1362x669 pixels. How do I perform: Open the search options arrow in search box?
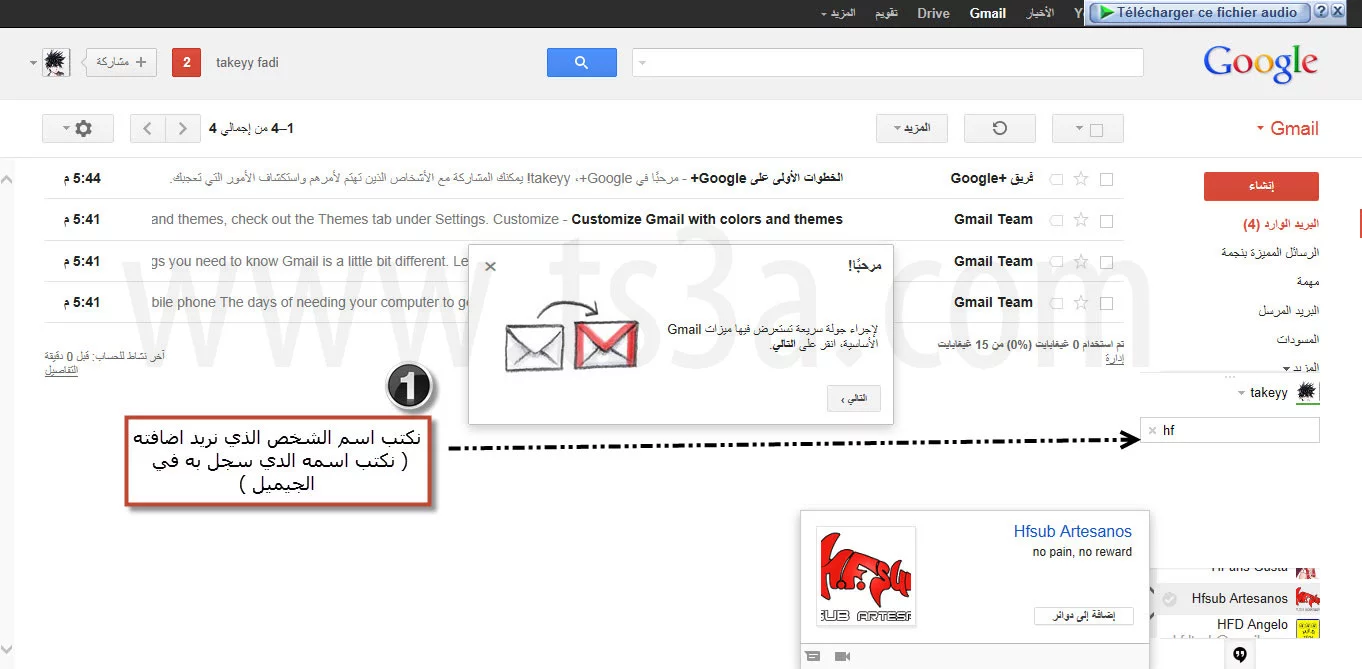[642, 63]
